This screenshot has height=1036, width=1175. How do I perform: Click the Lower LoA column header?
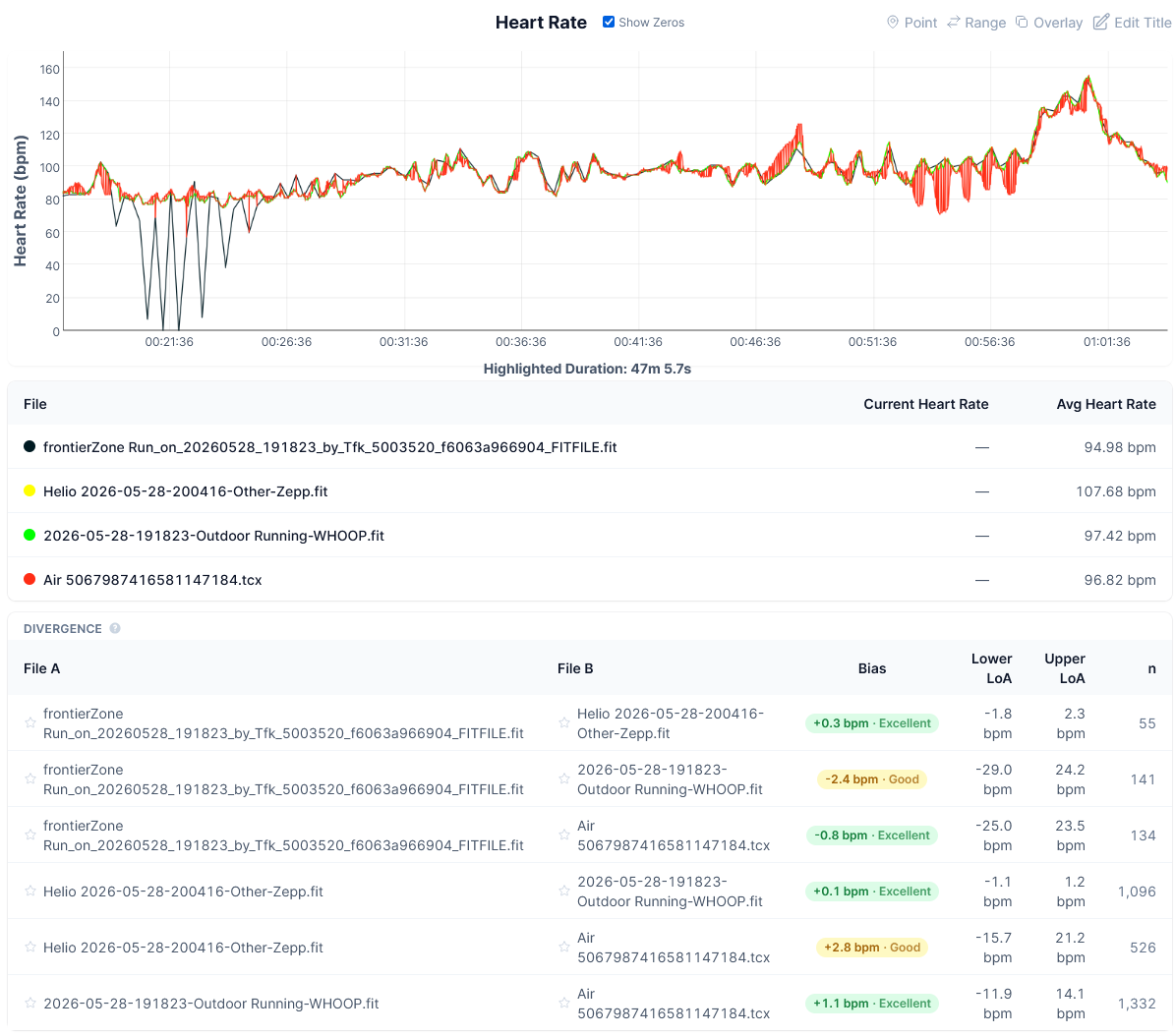991,668
